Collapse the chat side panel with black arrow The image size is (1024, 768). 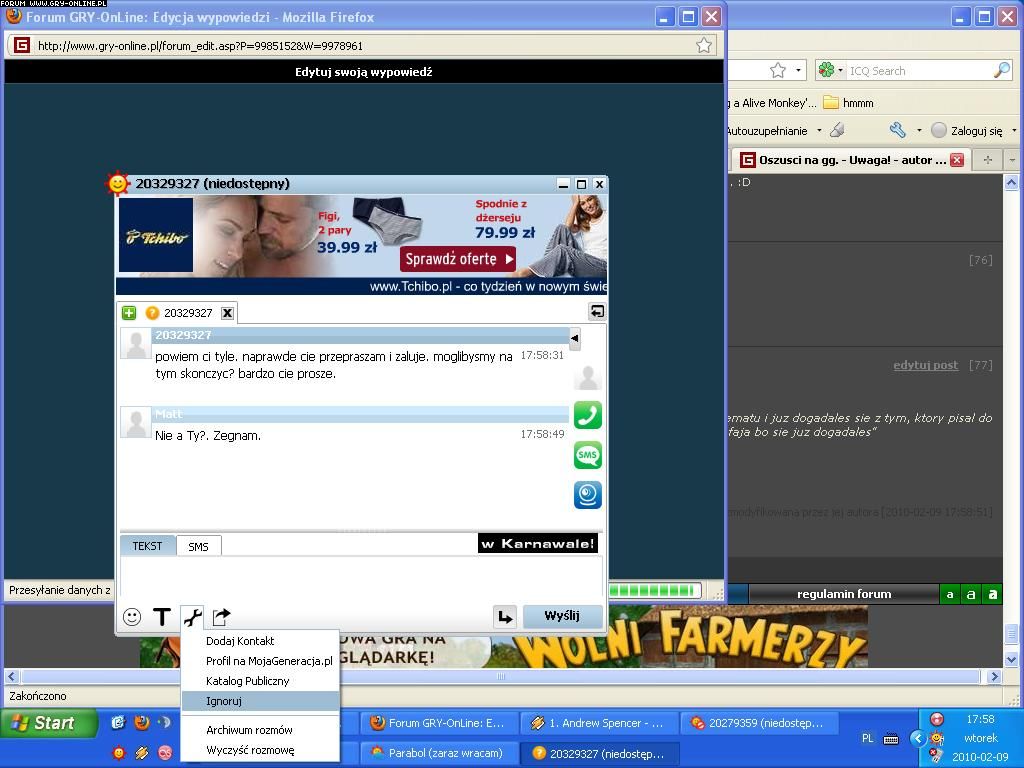575,338
